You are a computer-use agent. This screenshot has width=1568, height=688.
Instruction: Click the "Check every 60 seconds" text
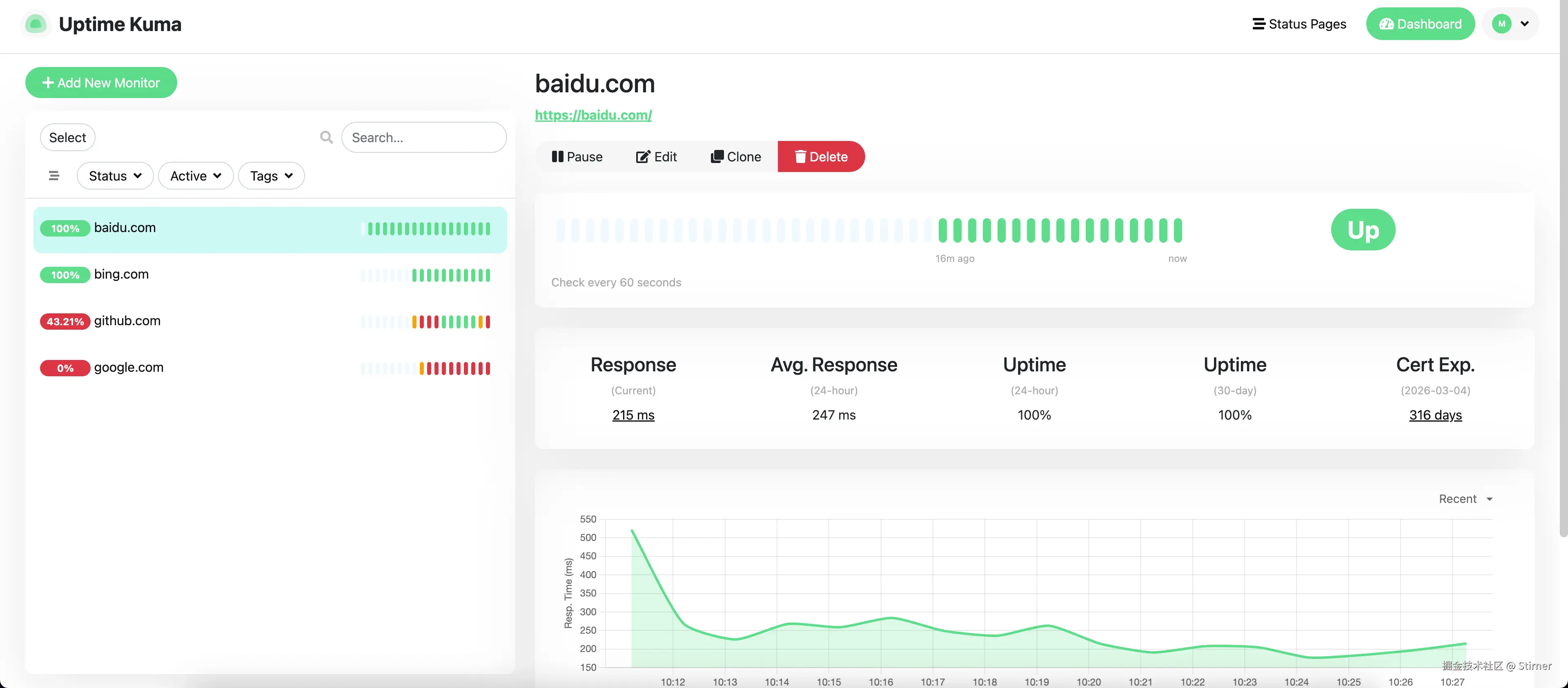click(x=616, y=282)
